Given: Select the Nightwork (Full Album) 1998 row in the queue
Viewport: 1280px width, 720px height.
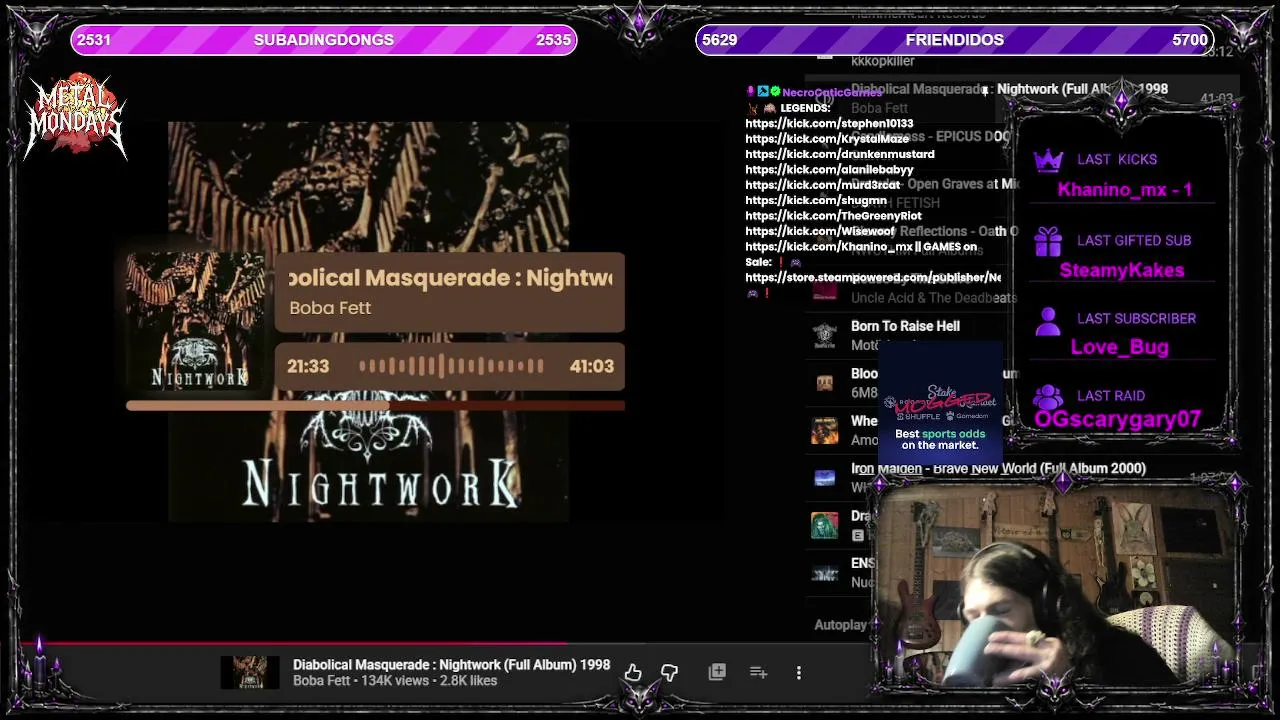Looking at the screenshot, I should (x=1022, y=98).
